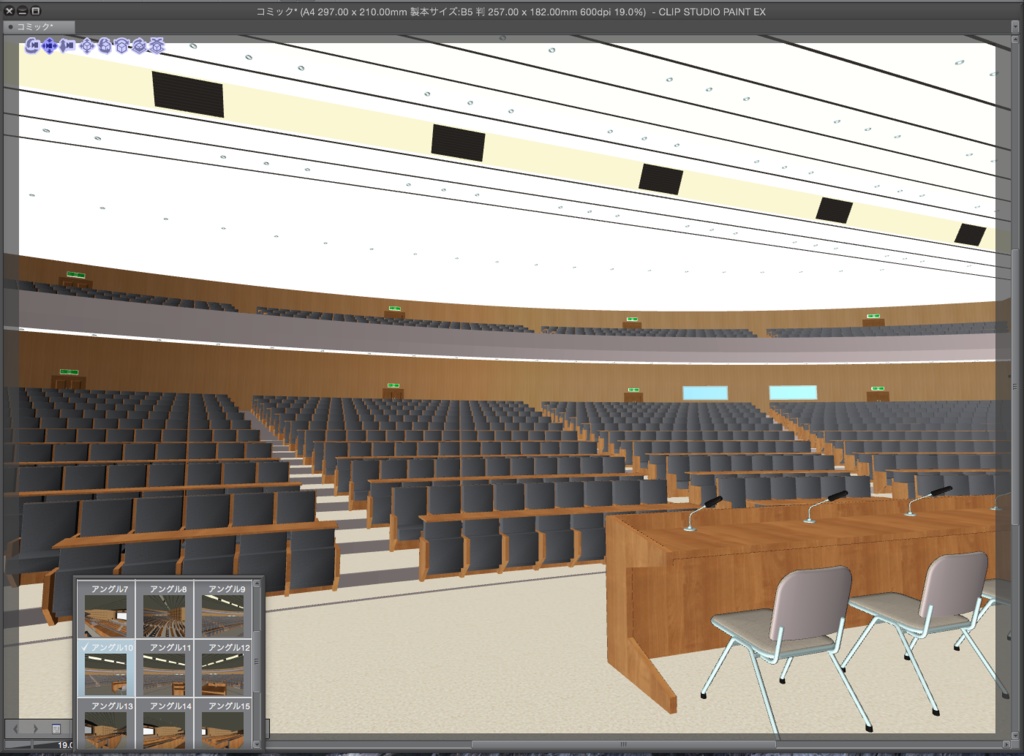
Task: Choose the アングル8 camera preset
Action: coord(165,610)
